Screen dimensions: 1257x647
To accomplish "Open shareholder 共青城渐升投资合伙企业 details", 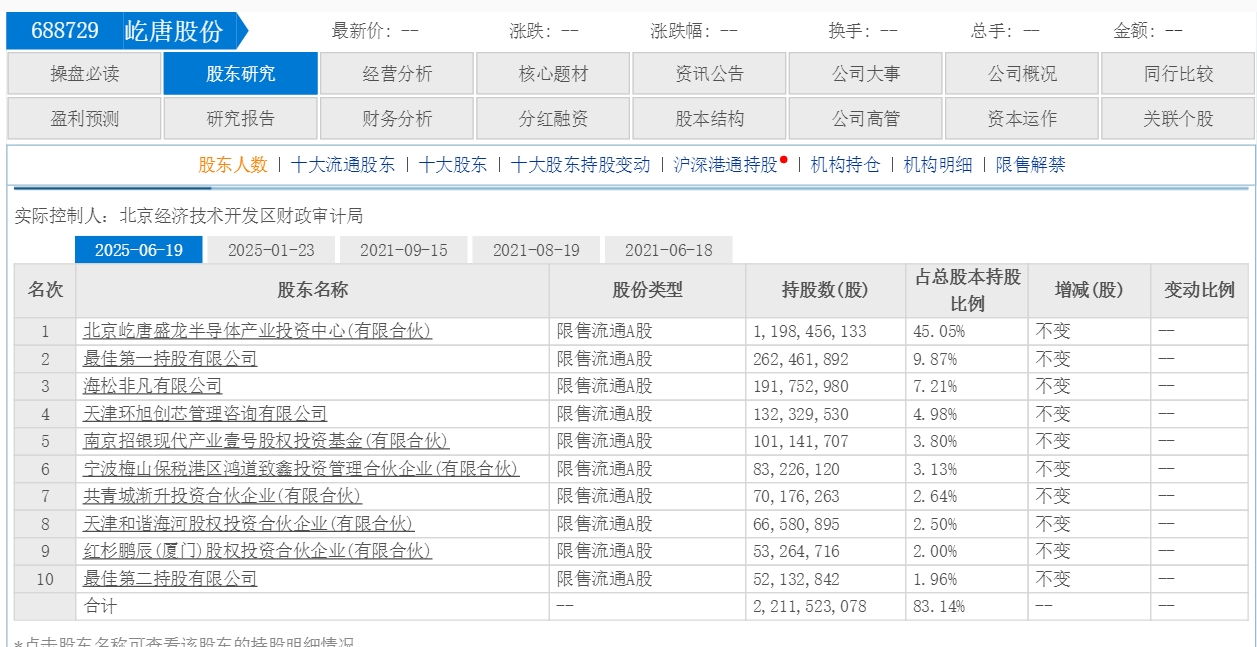I will pos(222,496).
